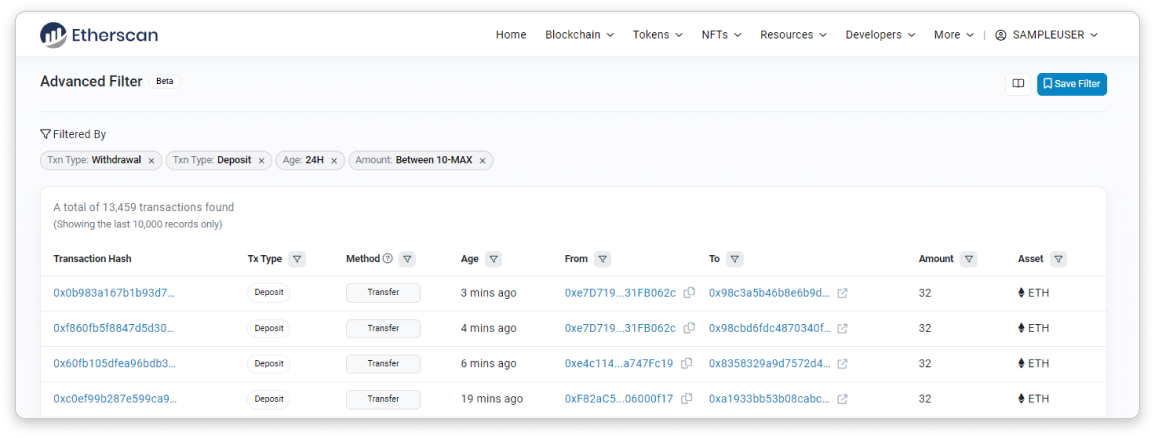This screenshot has height=438, width=1155.
Task: Remove the Txn Type: Withdrawal filter chip
Action: click(x=152, y=160)
